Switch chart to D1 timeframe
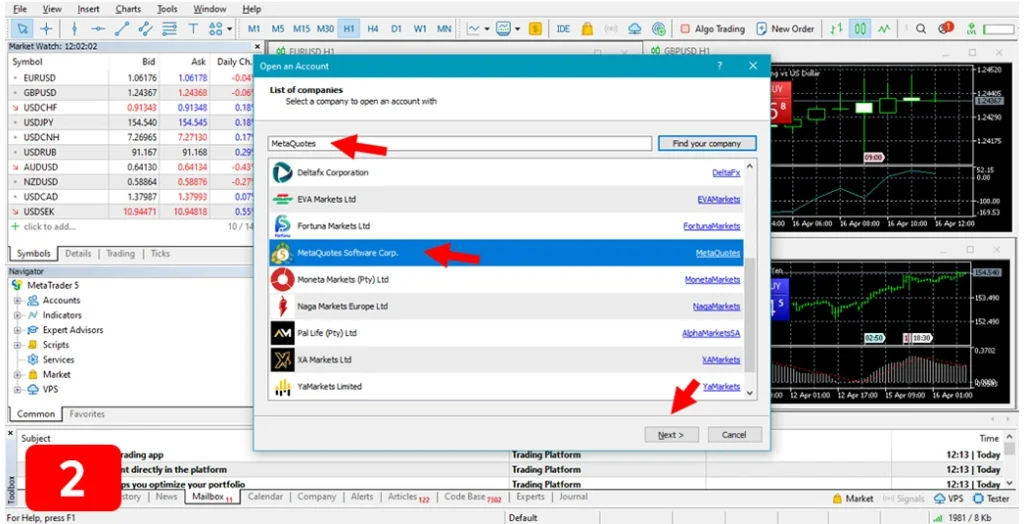This screenshot has height=524, width=1024. pyautogui.click(x=396, y=29)
